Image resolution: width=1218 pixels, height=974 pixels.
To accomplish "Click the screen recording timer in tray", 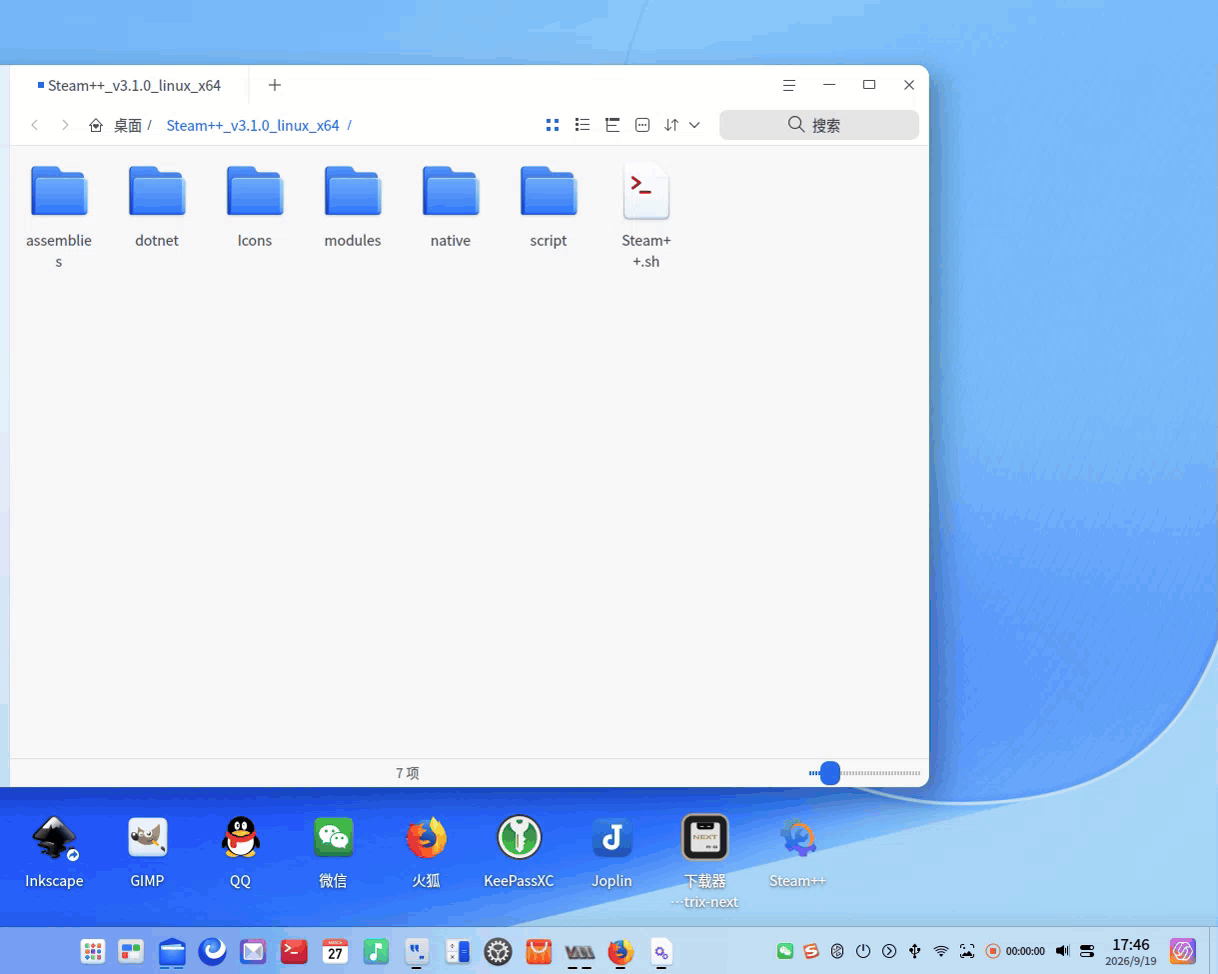I will (1015, 951).
